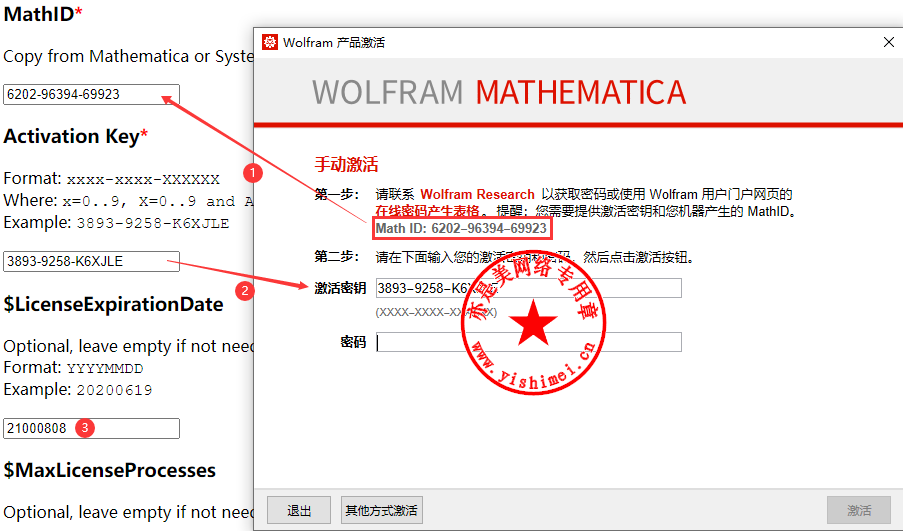Close the Wolfram product activation dialog
This screenshot has width=903, height=531.
889,42
